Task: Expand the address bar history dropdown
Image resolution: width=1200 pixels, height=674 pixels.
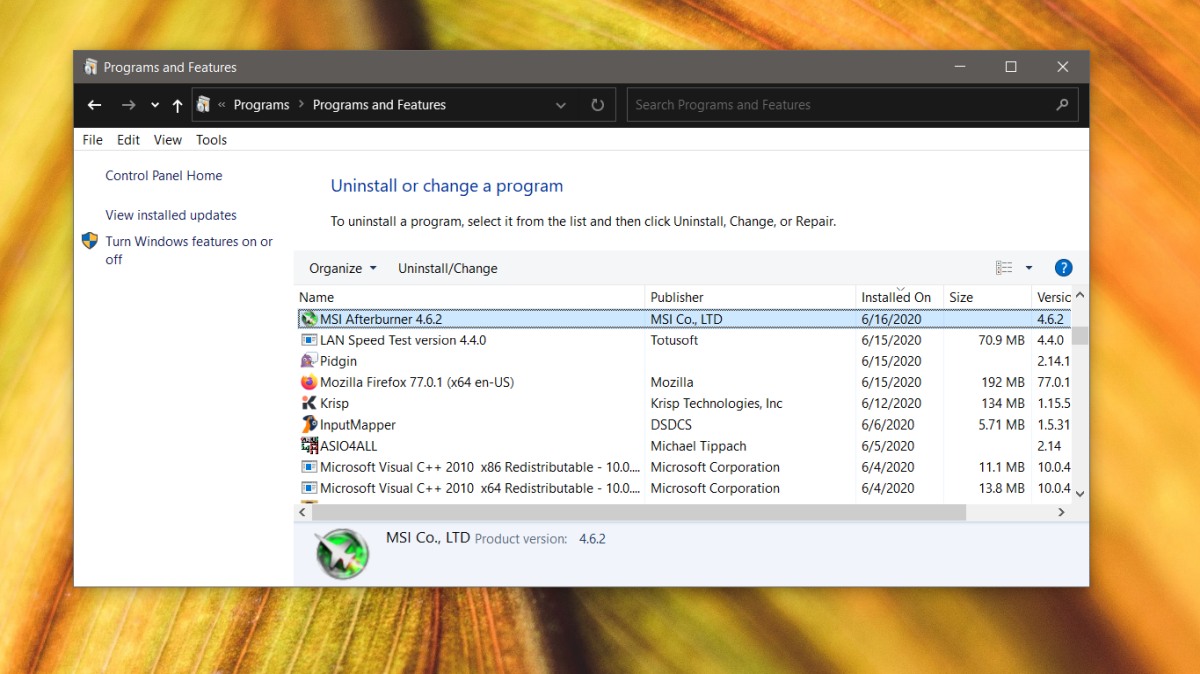Action: point(561,105)
